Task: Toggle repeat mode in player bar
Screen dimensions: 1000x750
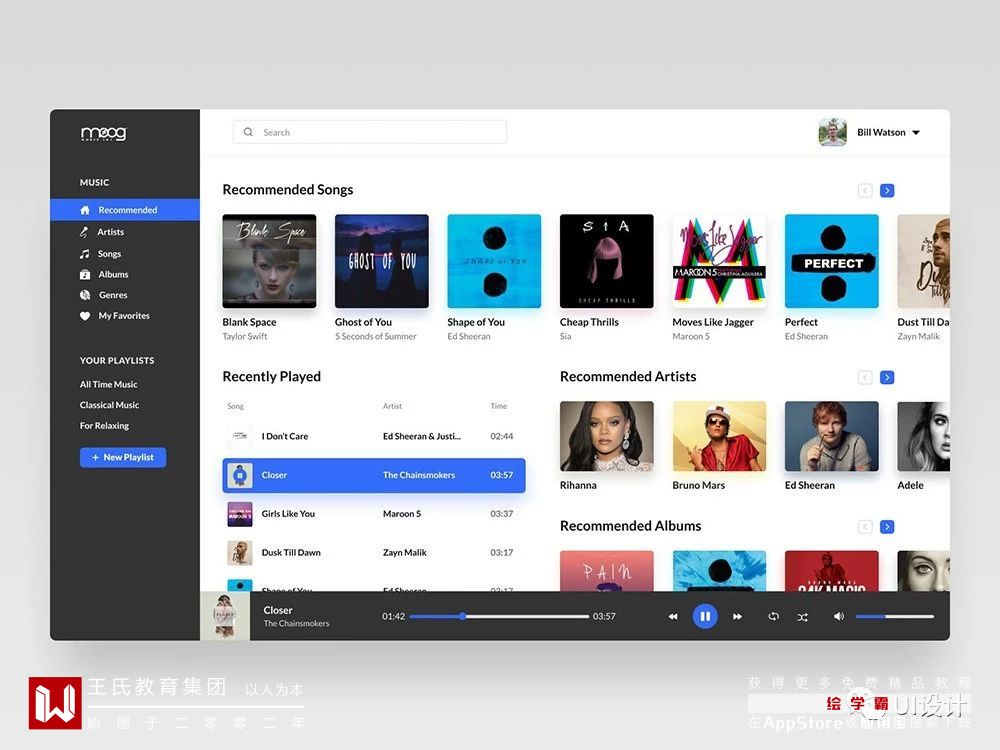Action: (x=774, y=617)
